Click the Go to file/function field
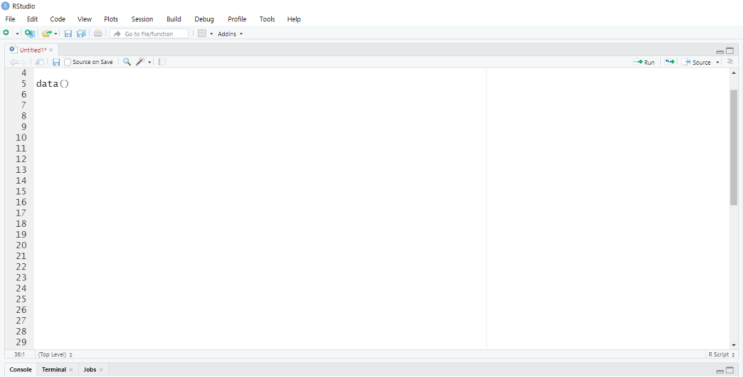743x377 pixels. tap(149, 34)
